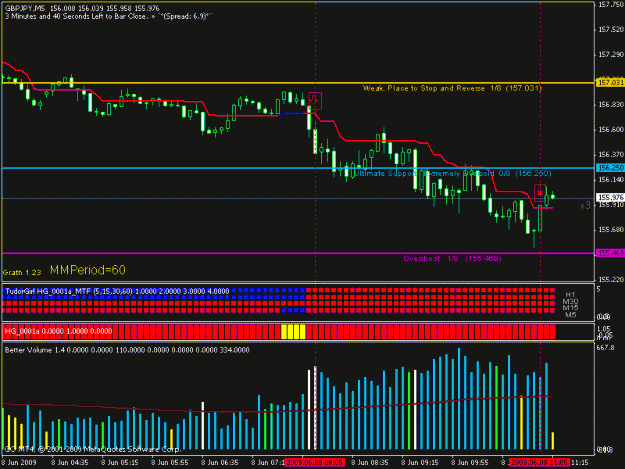Click the '8 Jun 05:15' time label
Image resolution: width=625 pixels, height=469 pixels.
[x=120, y=463]
